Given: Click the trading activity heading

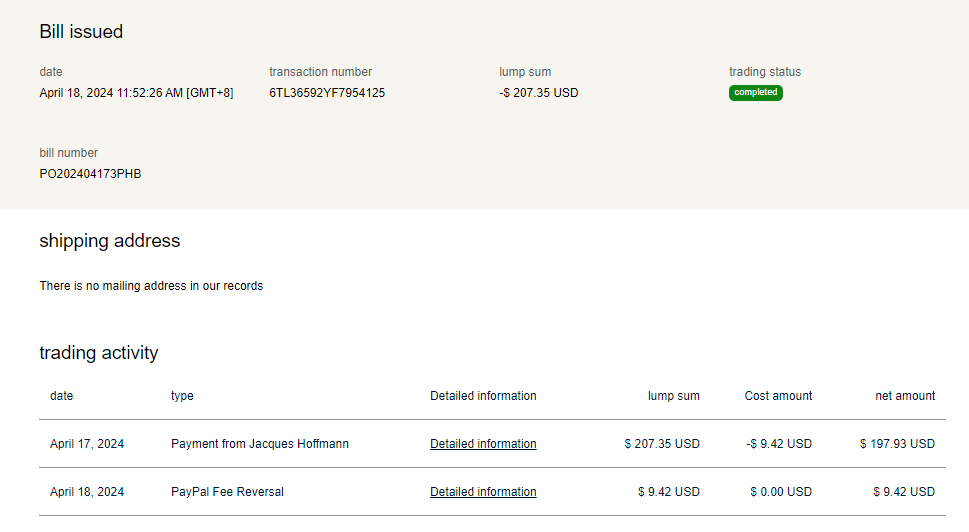Looking at the screenshot, I should tap(98, 353).
